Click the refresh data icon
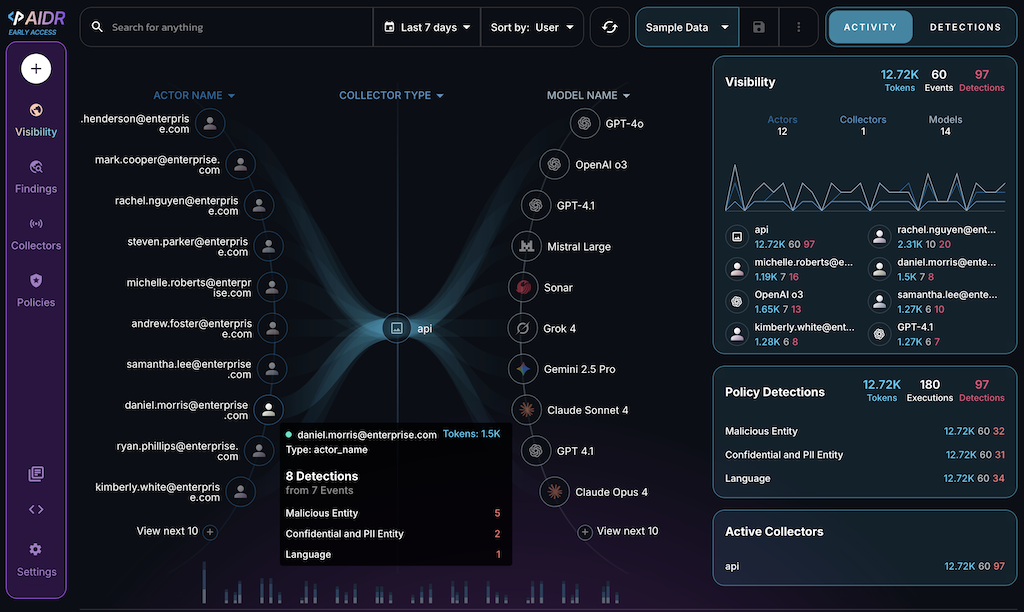 (x=609, y=27)
